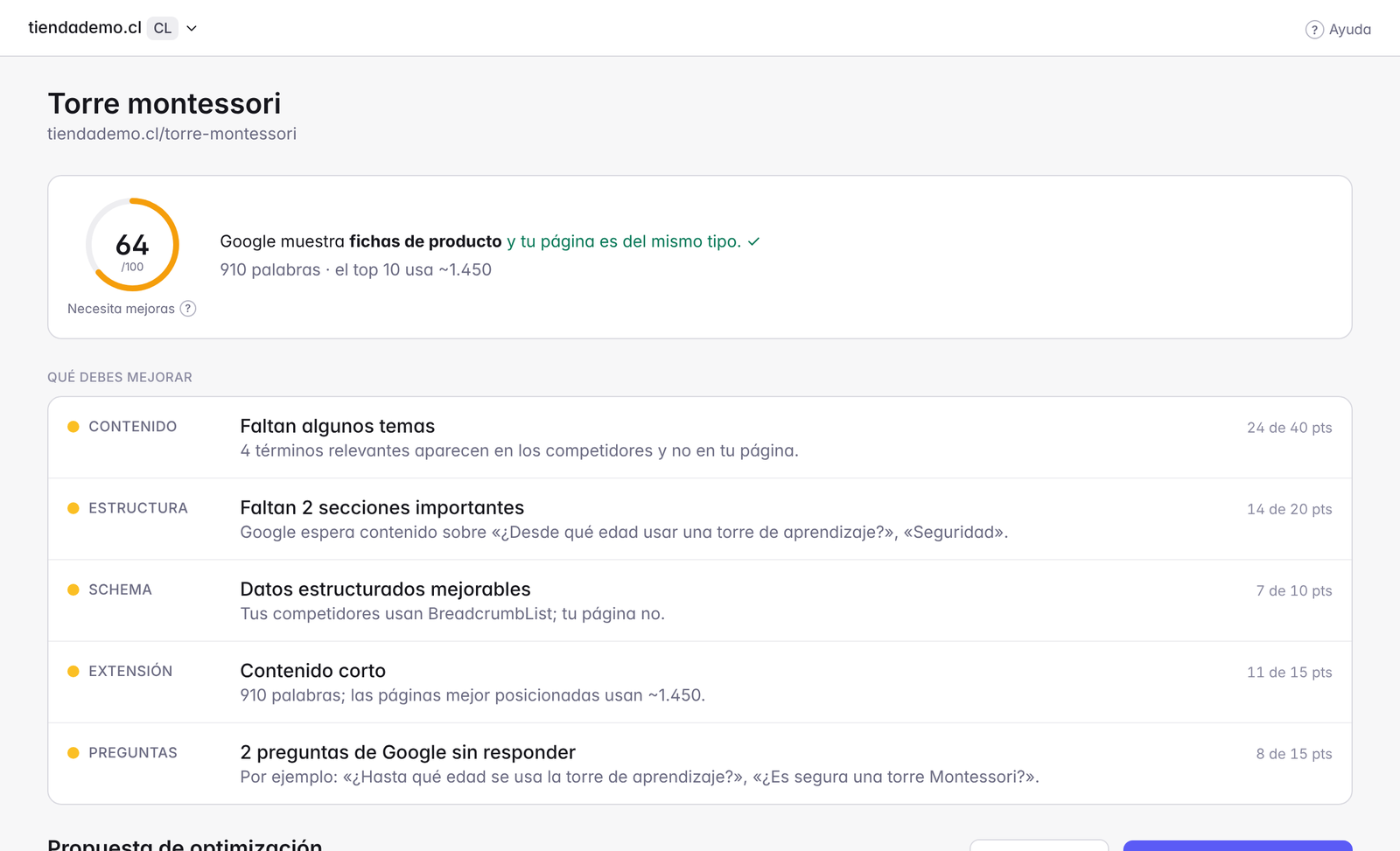The width and height of the screenshot is (1400, 851).
Task: Click the 14 de 20 pts score
Action: [x=1289, y=509]
